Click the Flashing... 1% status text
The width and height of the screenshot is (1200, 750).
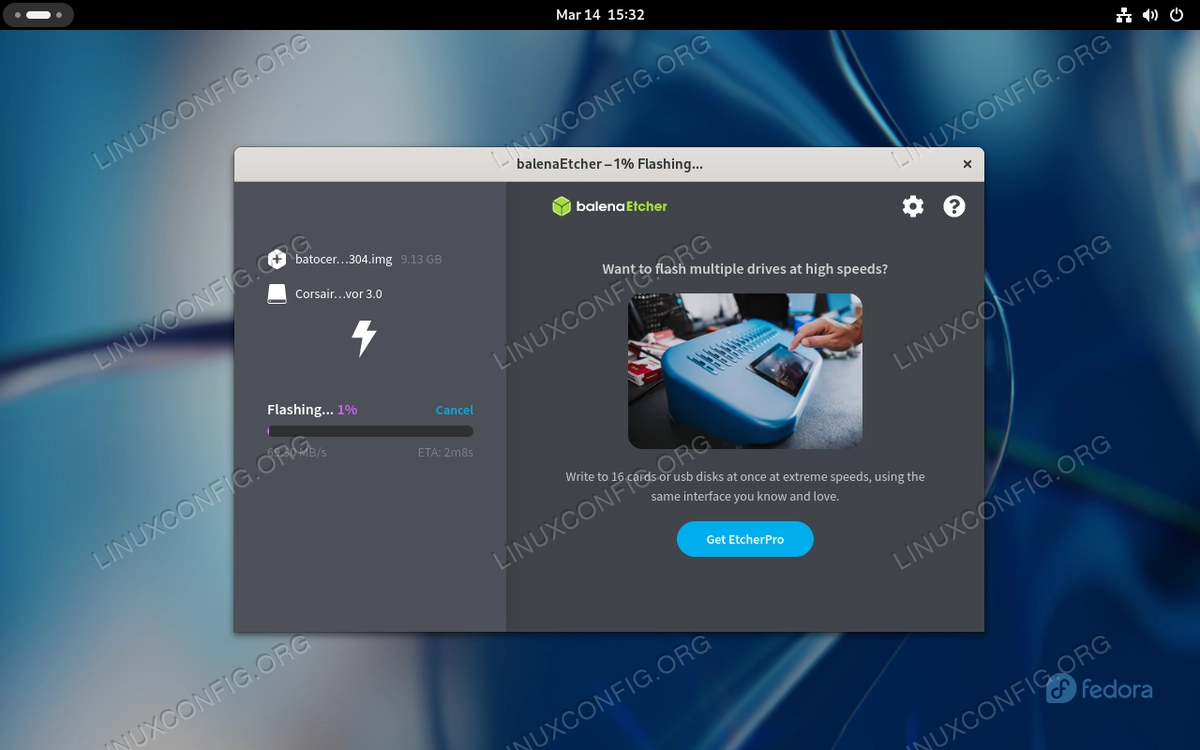click(312, 410)
